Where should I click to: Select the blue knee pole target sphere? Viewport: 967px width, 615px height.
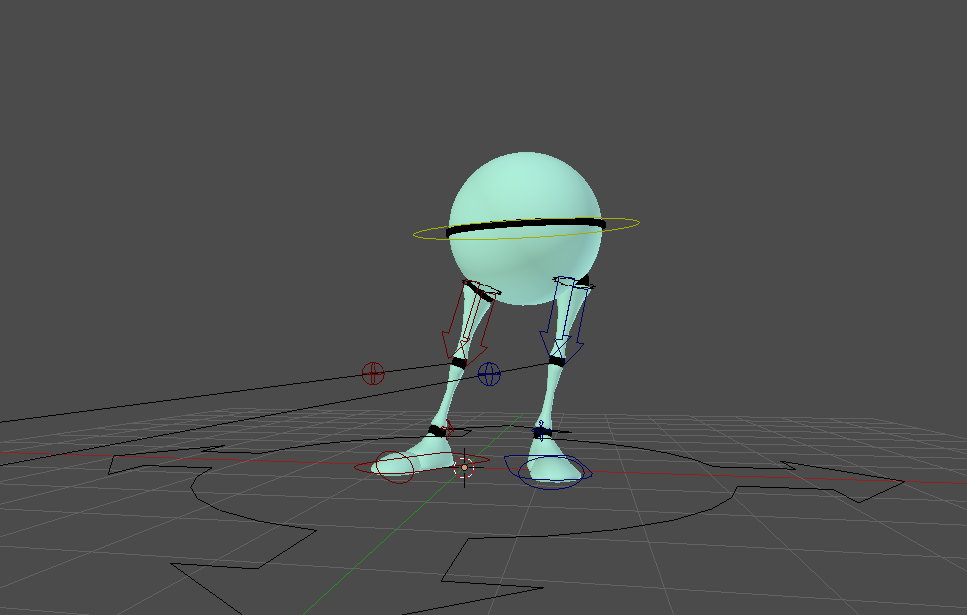(489, 374)
